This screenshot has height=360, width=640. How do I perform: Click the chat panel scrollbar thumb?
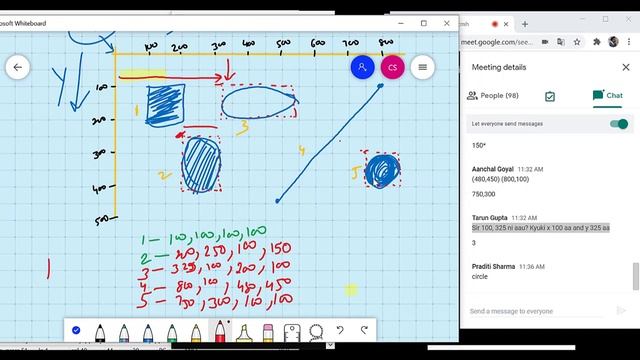click(x=636, y=276)
